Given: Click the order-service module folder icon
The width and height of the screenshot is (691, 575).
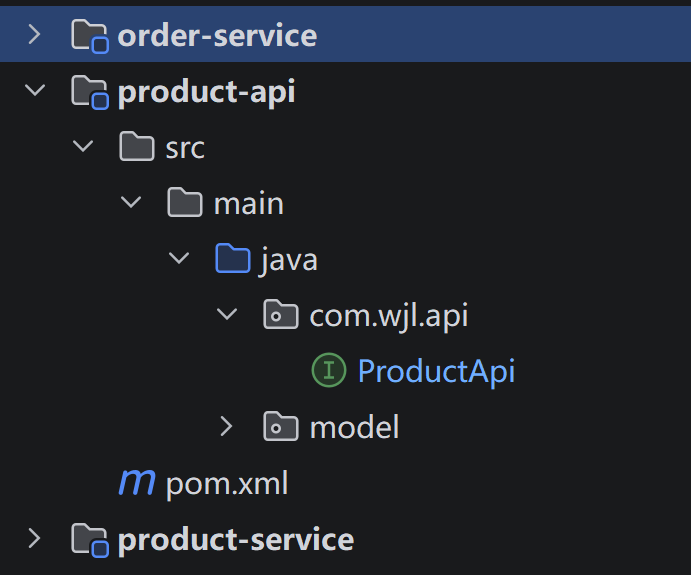Looking at the screenshot, I should pos(90,36).
